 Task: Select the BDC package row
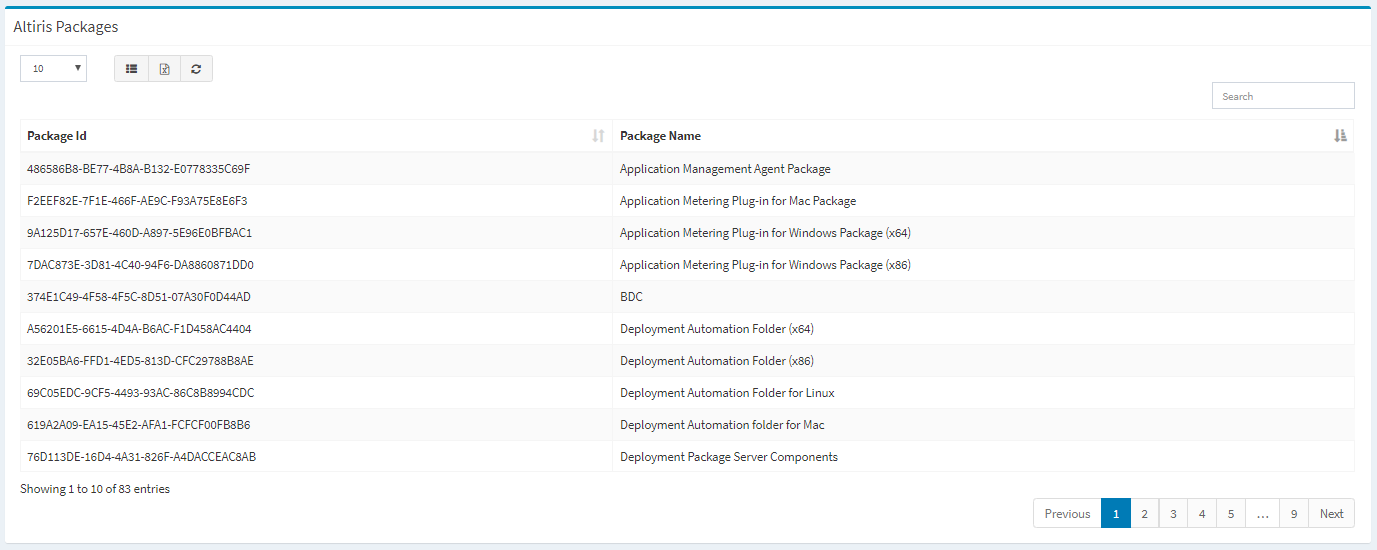687,297
